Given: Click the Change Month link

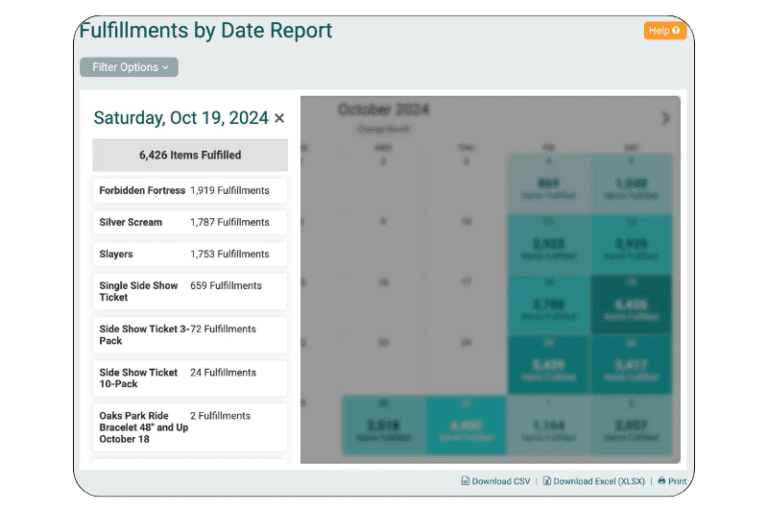Looking at the screenshot, I should click(x=382, y=129).
